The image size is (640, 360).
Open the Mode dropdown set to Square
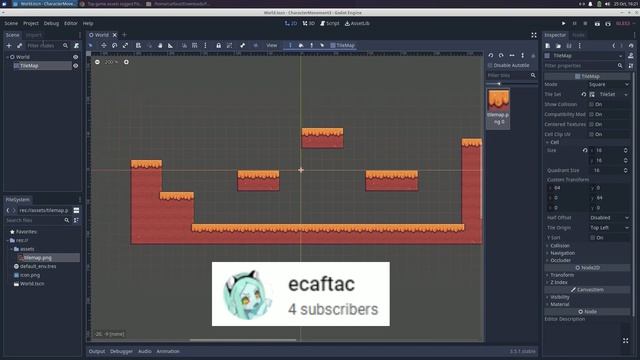pyautogui.click(x=609, y=84)
